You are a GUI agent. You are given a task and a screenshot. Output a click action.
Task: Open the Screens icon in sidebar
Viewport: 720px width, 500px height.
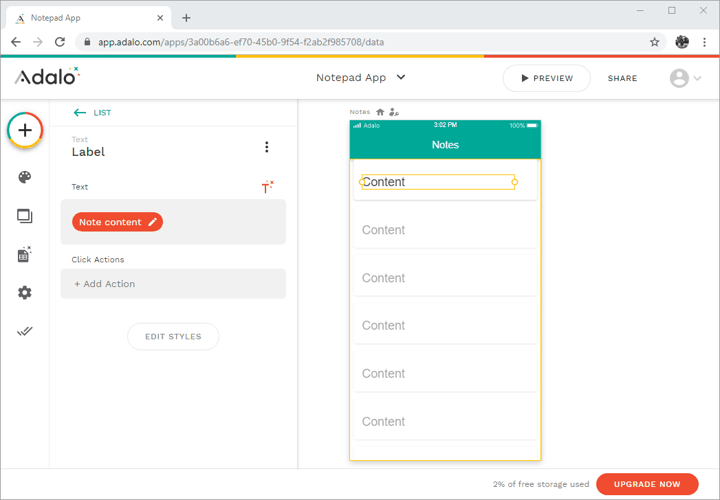point(25,216)
